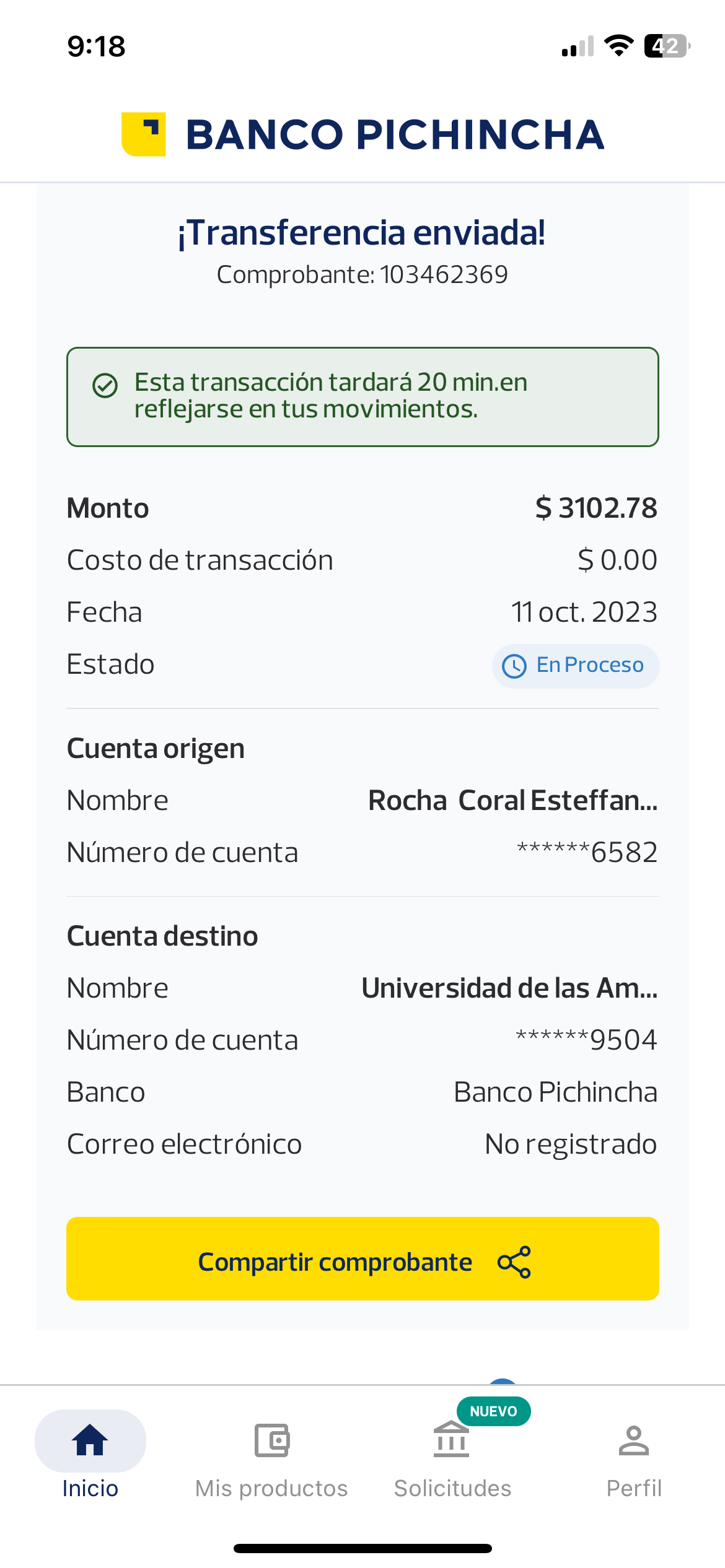Tap the Banco Pichincha yellow logo icon

click(144, 134)
